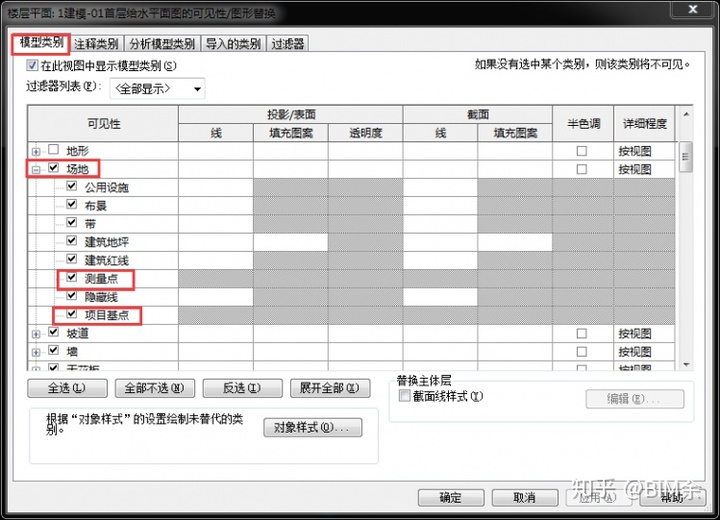The width and height of the screenshot is (720, 520).
Task: Select the 测量点 row label
Action: [x=101, y=279]
